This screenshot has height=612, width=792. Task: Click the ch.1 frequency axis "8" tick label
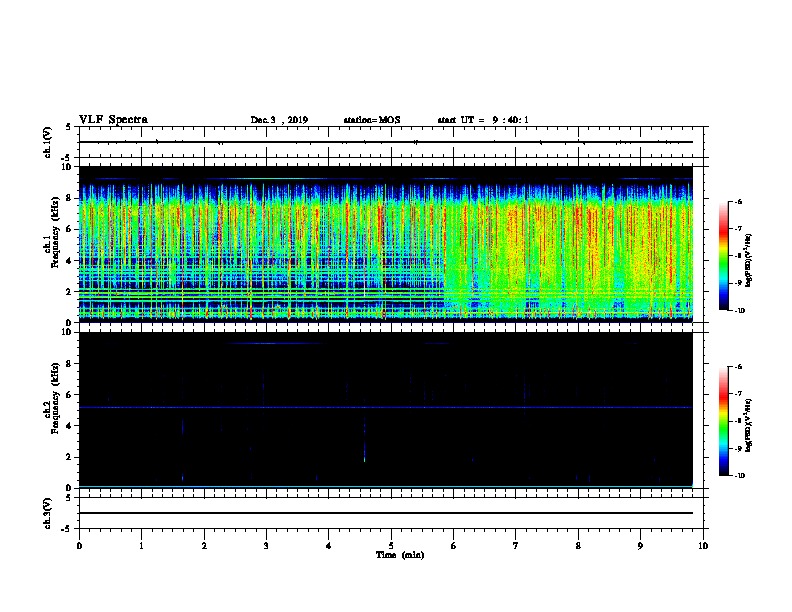[69, 198]
